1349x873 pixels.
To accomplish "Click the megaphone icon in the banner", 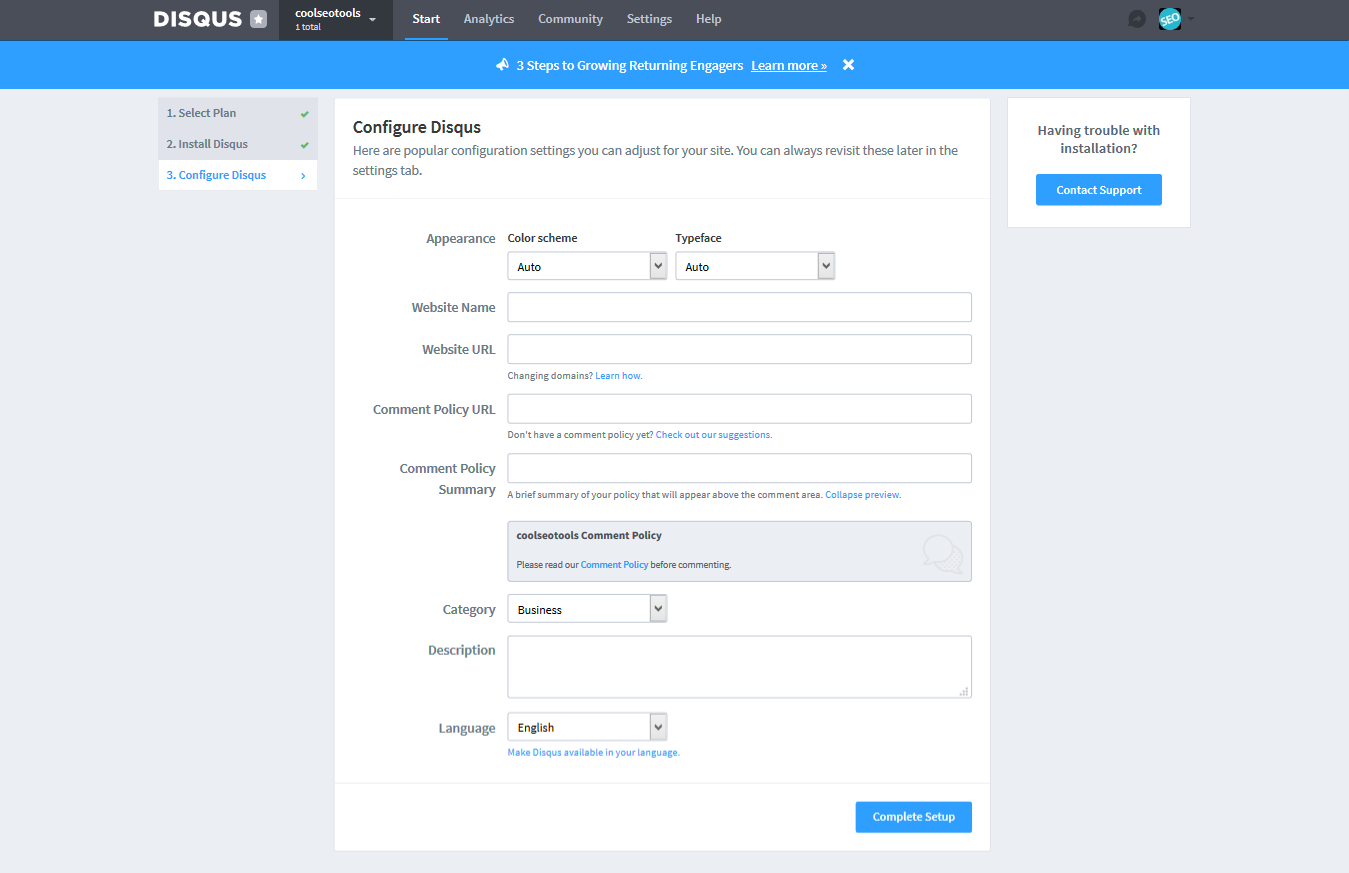I will 503,65.
